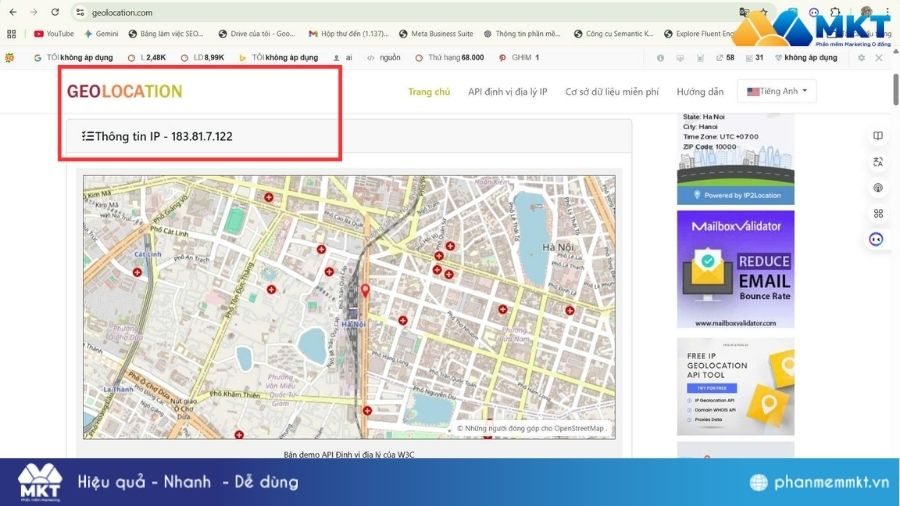Open the Free IP Geolocation API Tool ad

pos(736,387)
